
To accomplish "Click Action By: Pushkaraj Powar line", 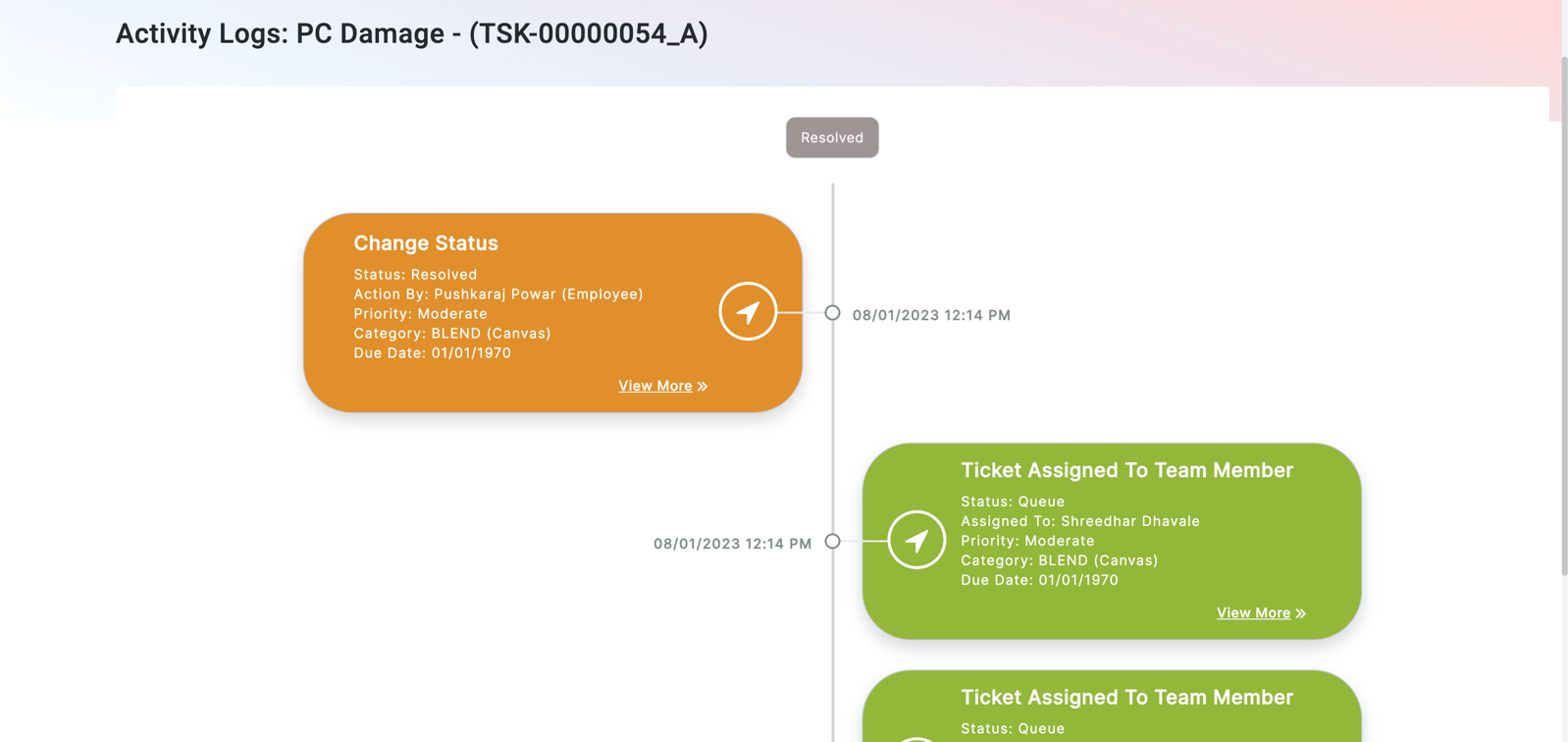I will 498,293.
